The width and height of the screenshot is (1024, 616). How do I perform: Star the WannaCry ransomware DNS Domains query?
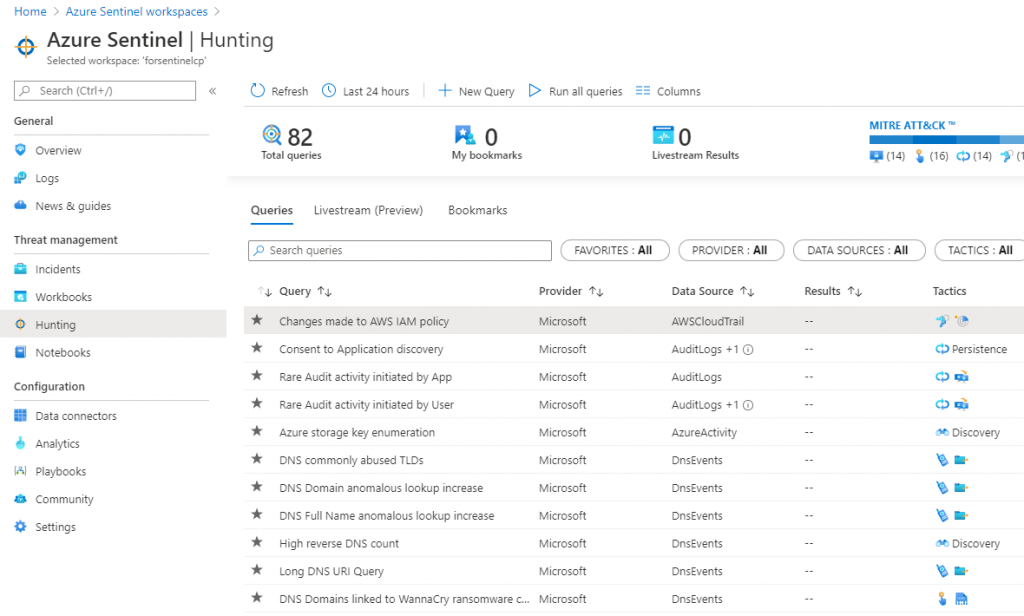257,597
